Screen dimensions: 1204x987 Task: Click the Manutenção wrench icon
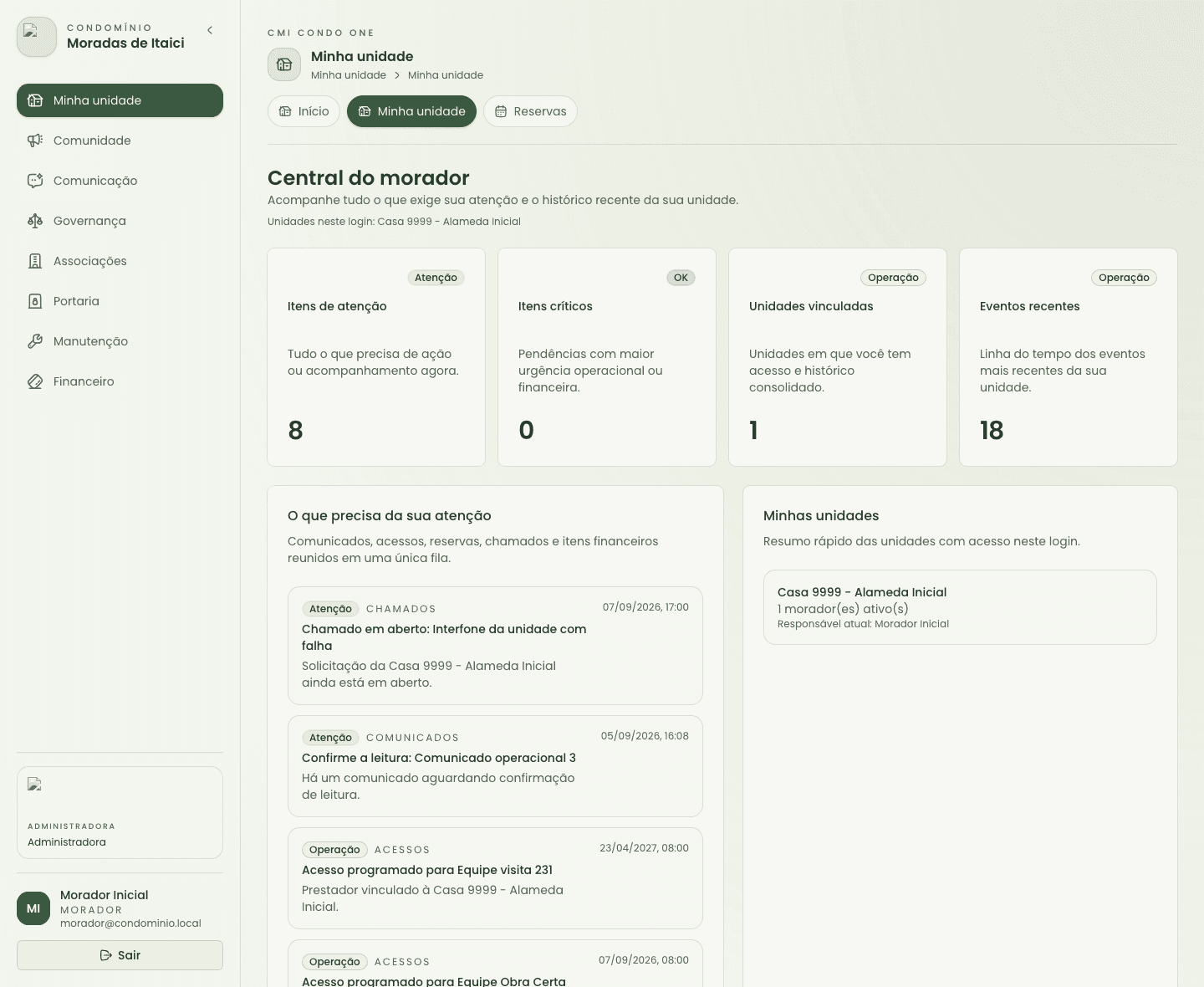click(x=35, y=341)
